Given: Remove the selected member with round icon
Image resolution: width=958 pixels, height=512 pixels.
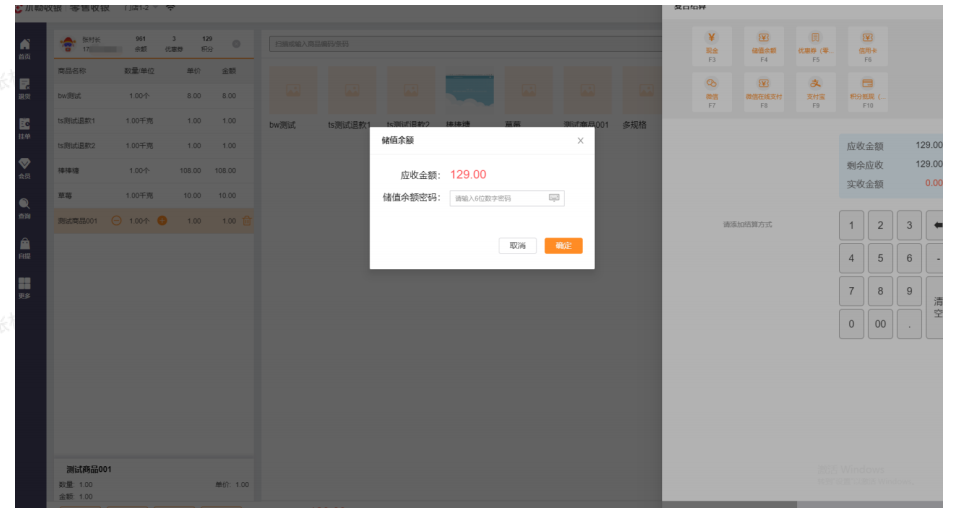Looking at the screenshot, I should (236, 44).
